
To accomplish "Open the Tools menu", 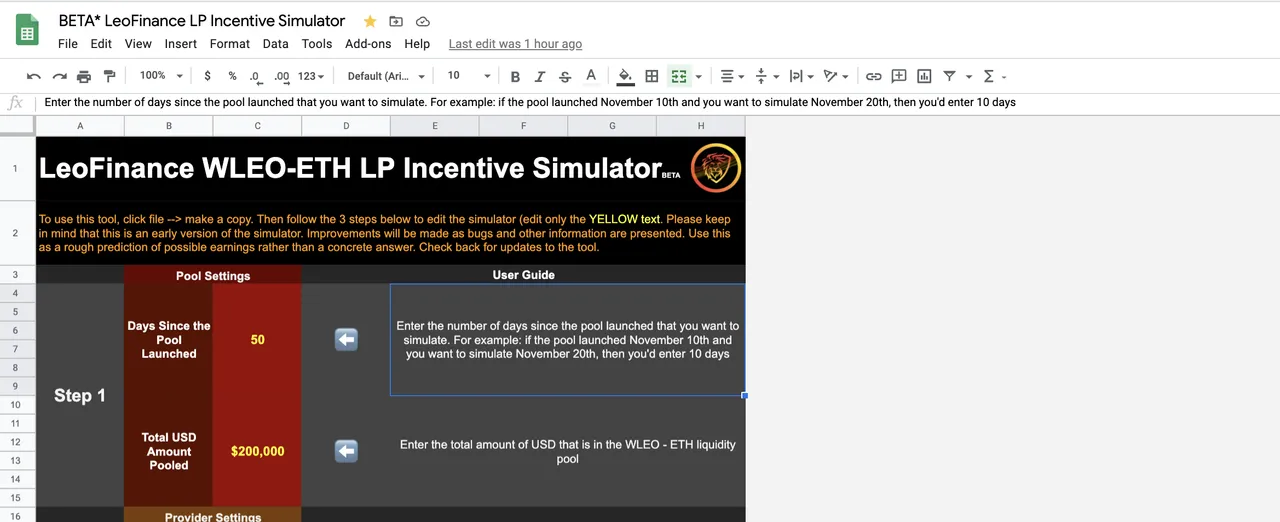I will (x=317, y=44).
